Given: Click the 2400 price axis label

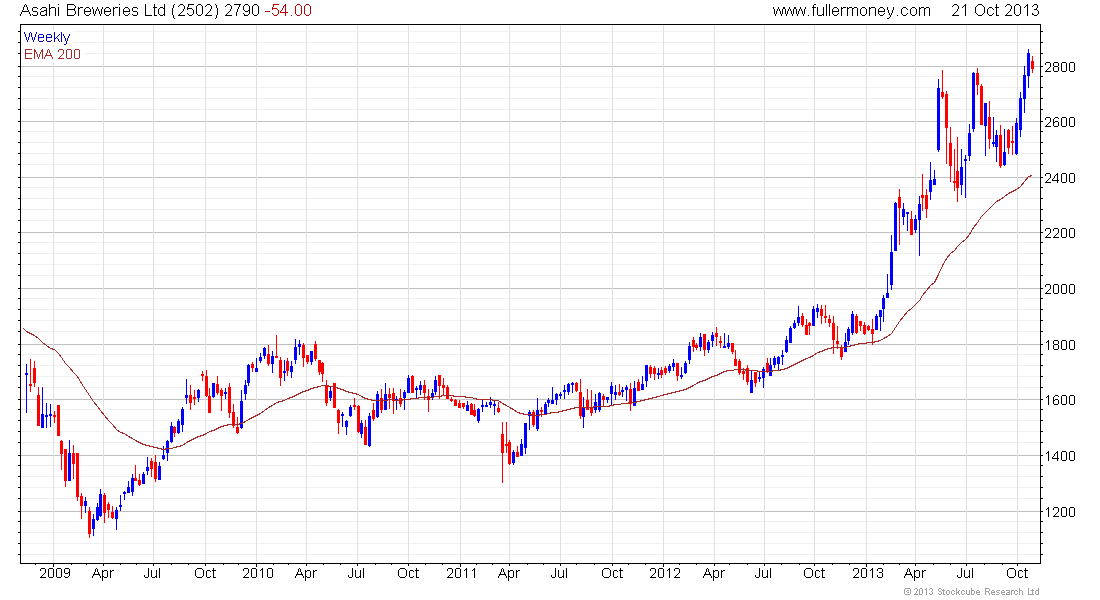Looking at the screenshot, I should (x=1059, y=178).
